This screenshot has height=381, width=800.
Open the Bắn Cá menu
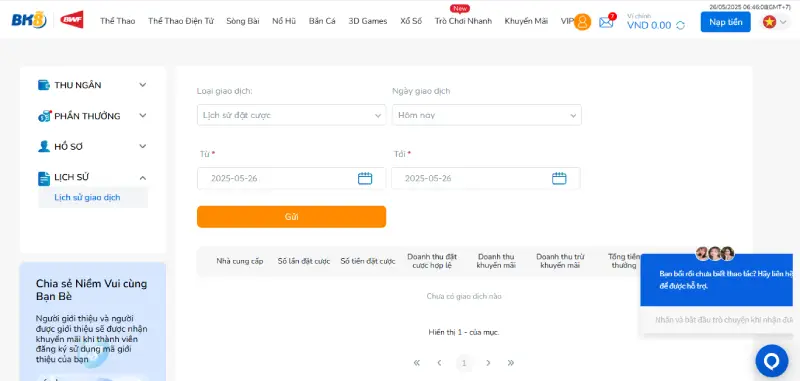pos(322,21)
